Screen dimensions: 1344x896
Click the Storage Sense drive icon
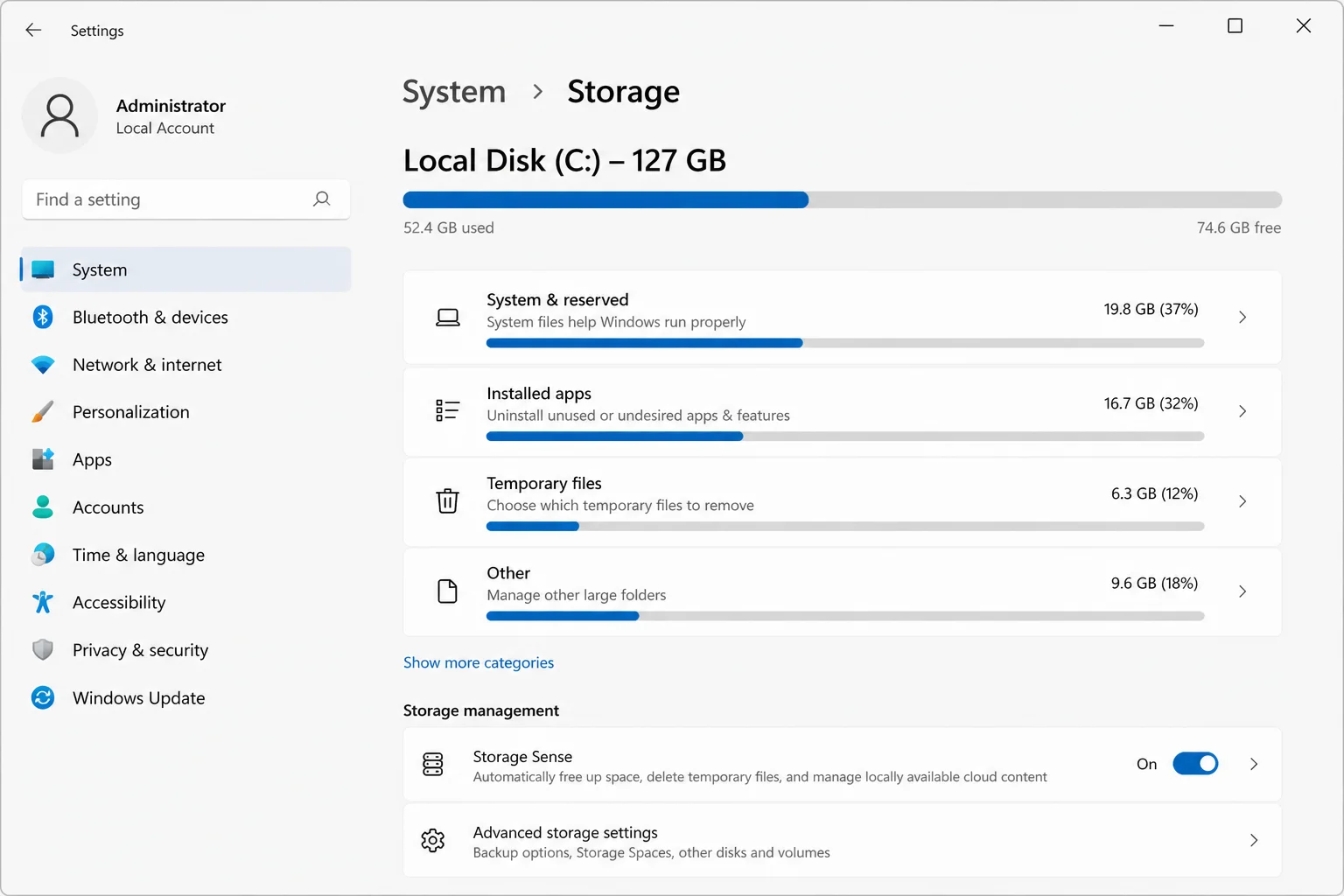(433, 765)
